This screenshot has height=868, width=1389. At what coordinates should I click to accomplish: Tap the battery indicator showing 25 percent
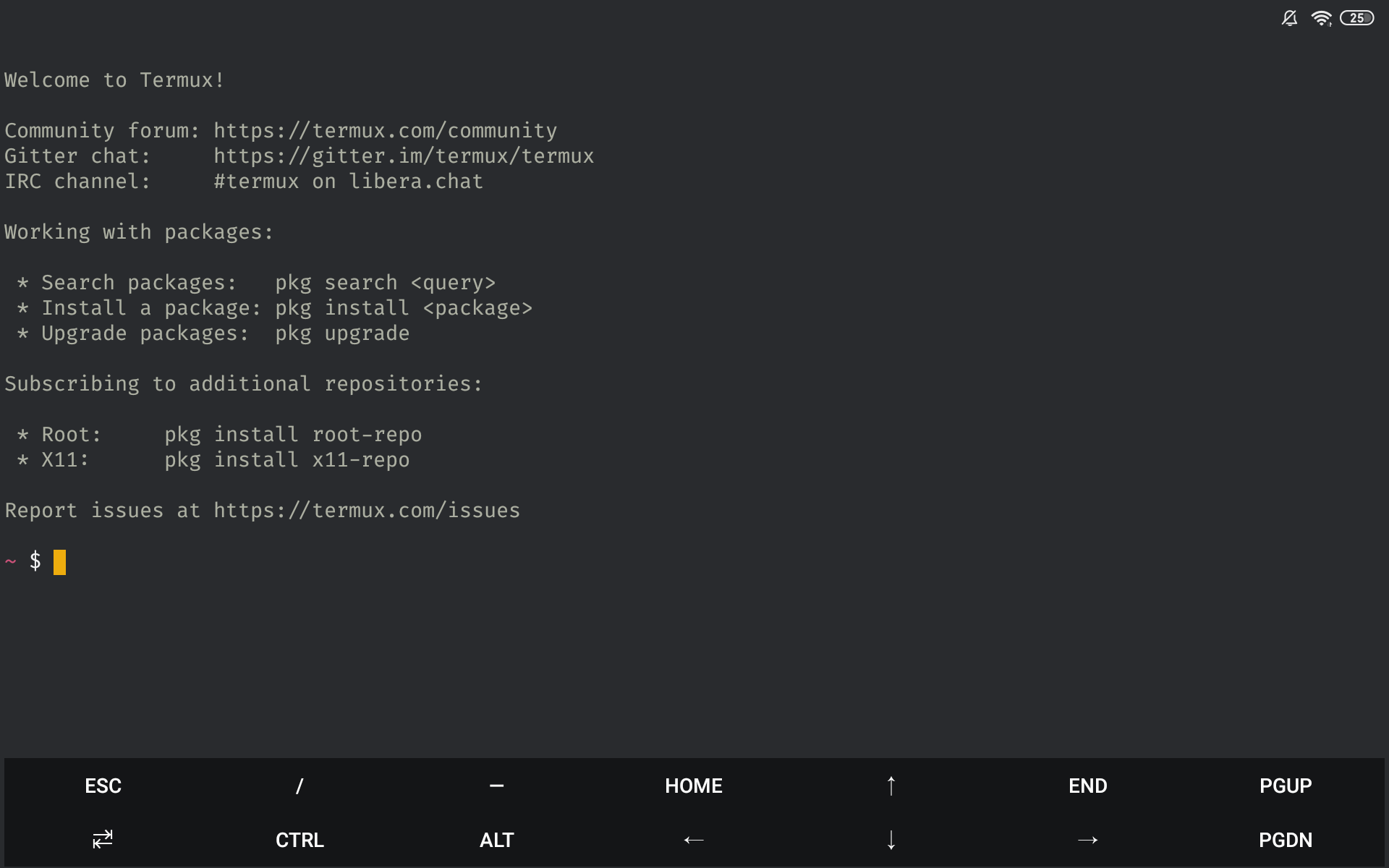[1358, 18]
